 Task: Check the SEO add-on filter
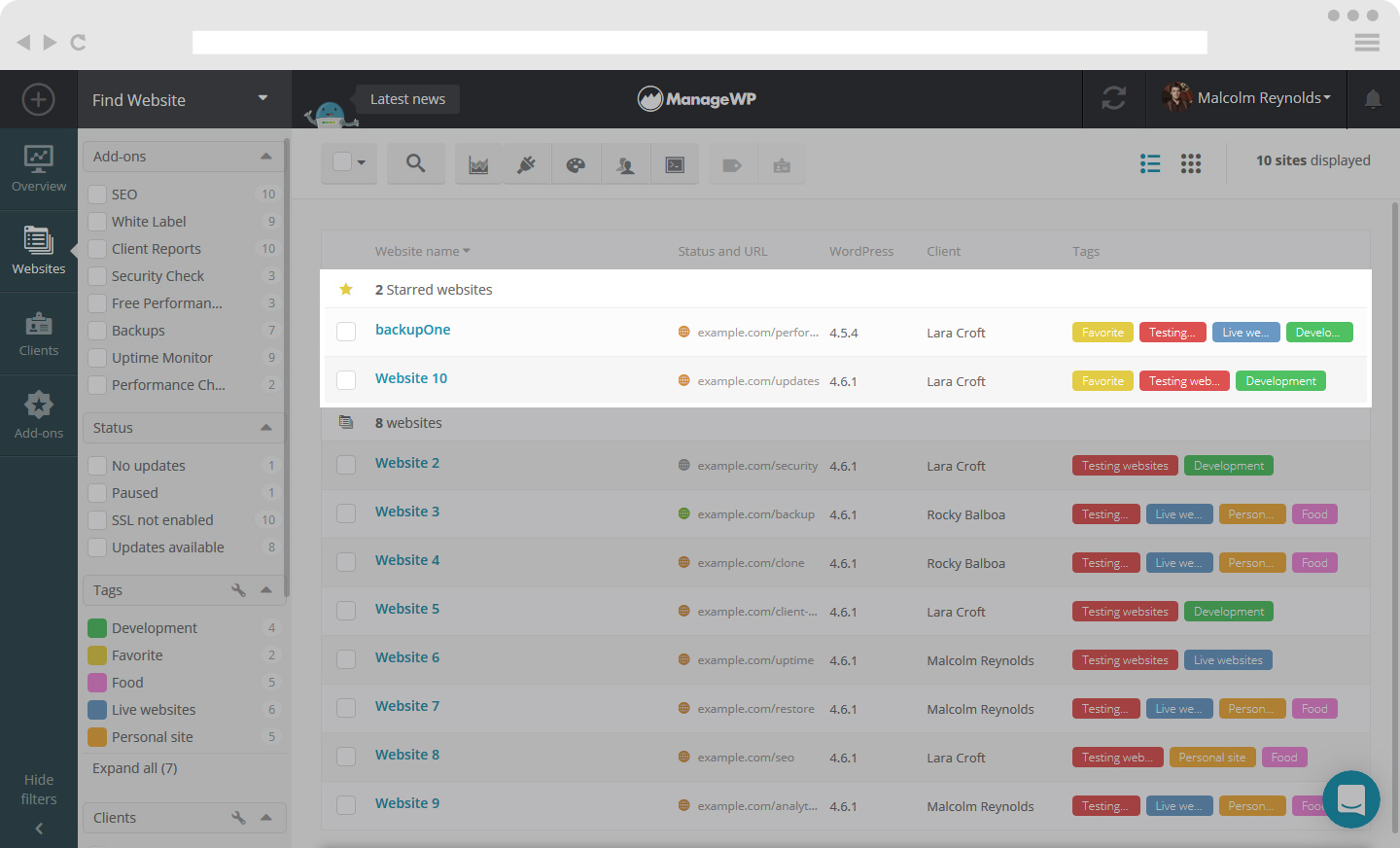point(97,194)
